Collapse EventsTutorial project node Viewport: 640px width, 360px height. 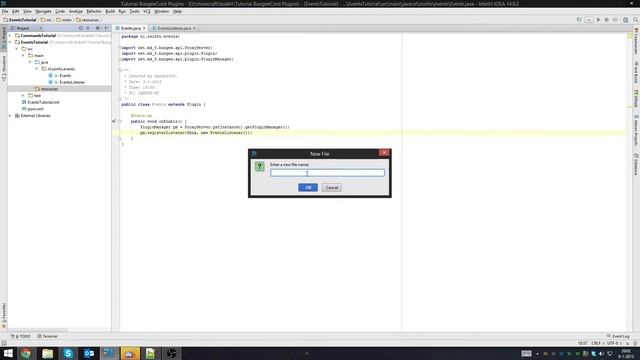tap(10, 42)
